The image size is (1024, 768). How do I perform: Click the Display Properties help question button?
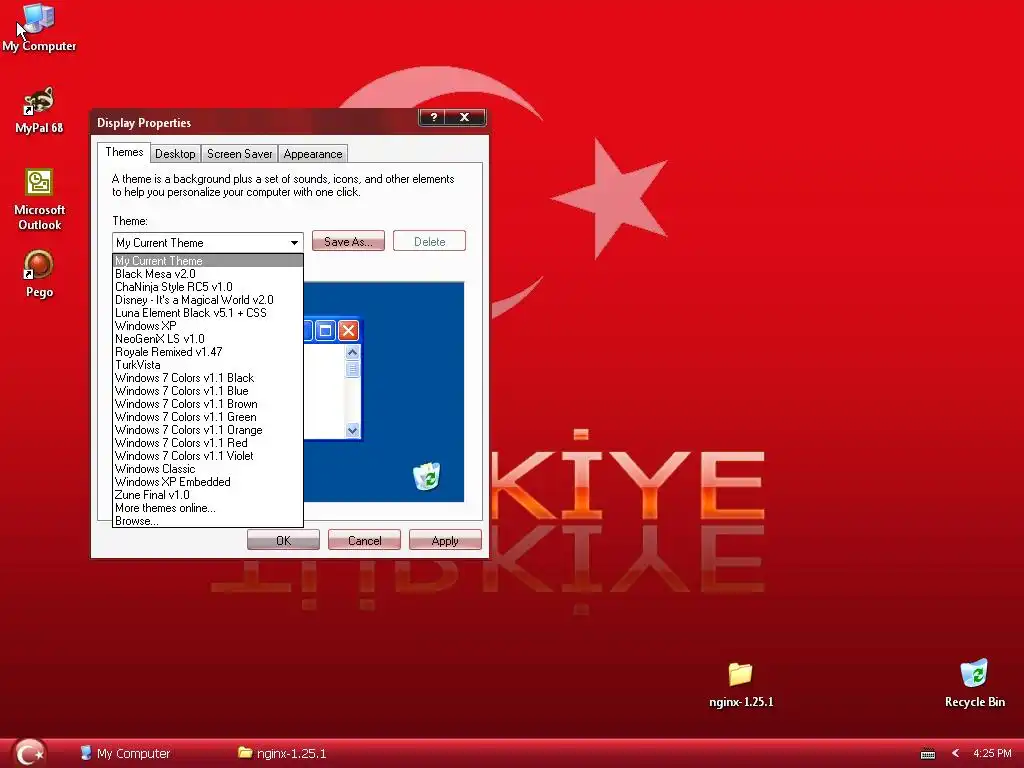[x=432, y=117]
